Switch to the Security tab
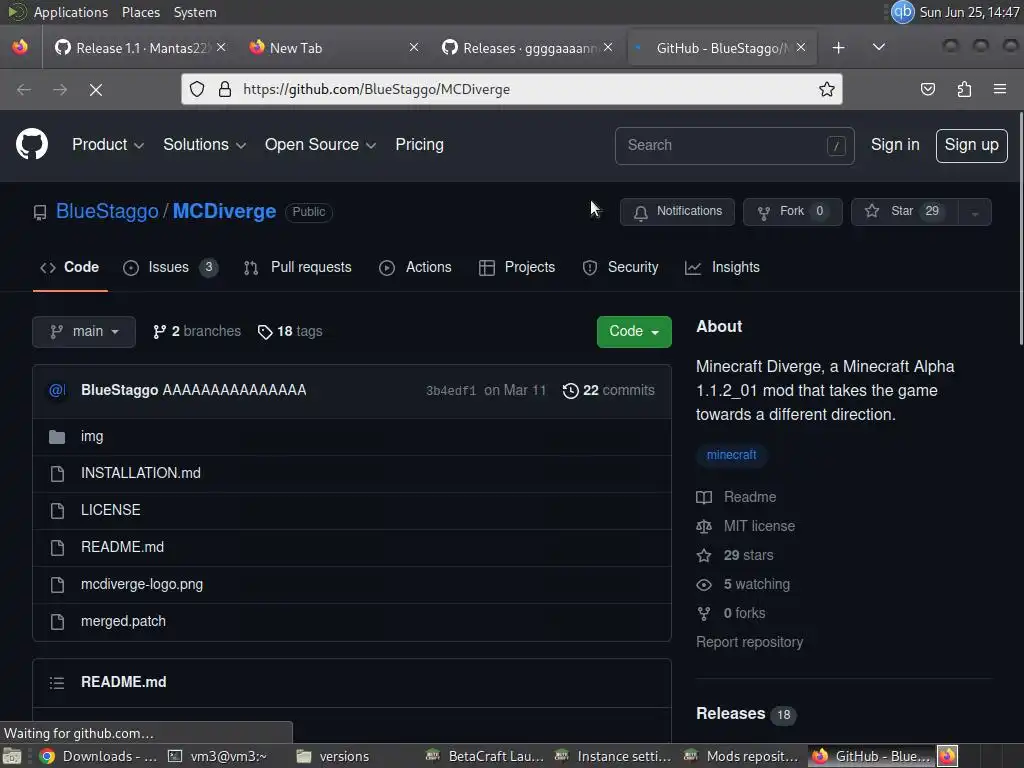 (620, 268)
